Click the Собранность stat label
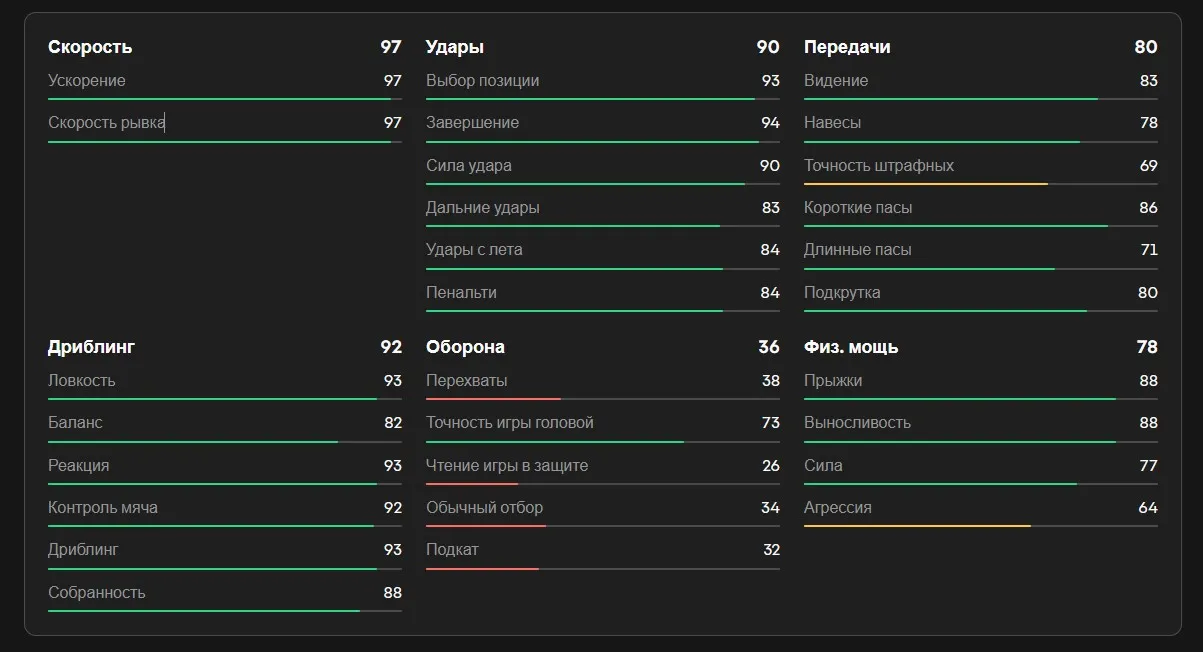 (x=97, y=593)
